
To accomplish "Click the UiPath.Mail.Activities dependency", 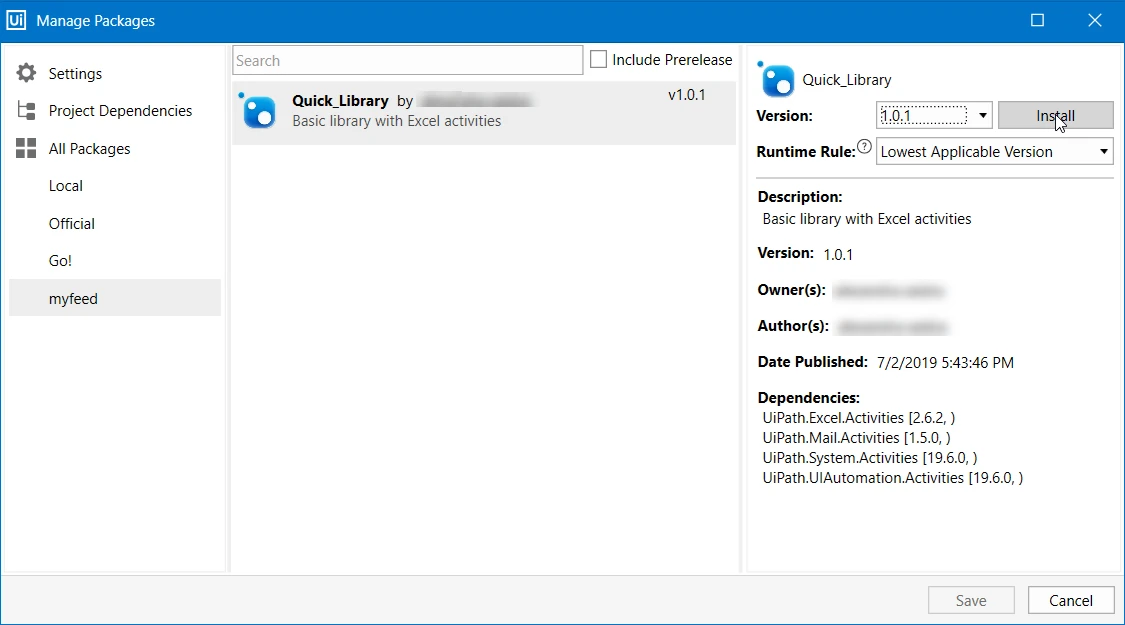I will tap(856, 438).
